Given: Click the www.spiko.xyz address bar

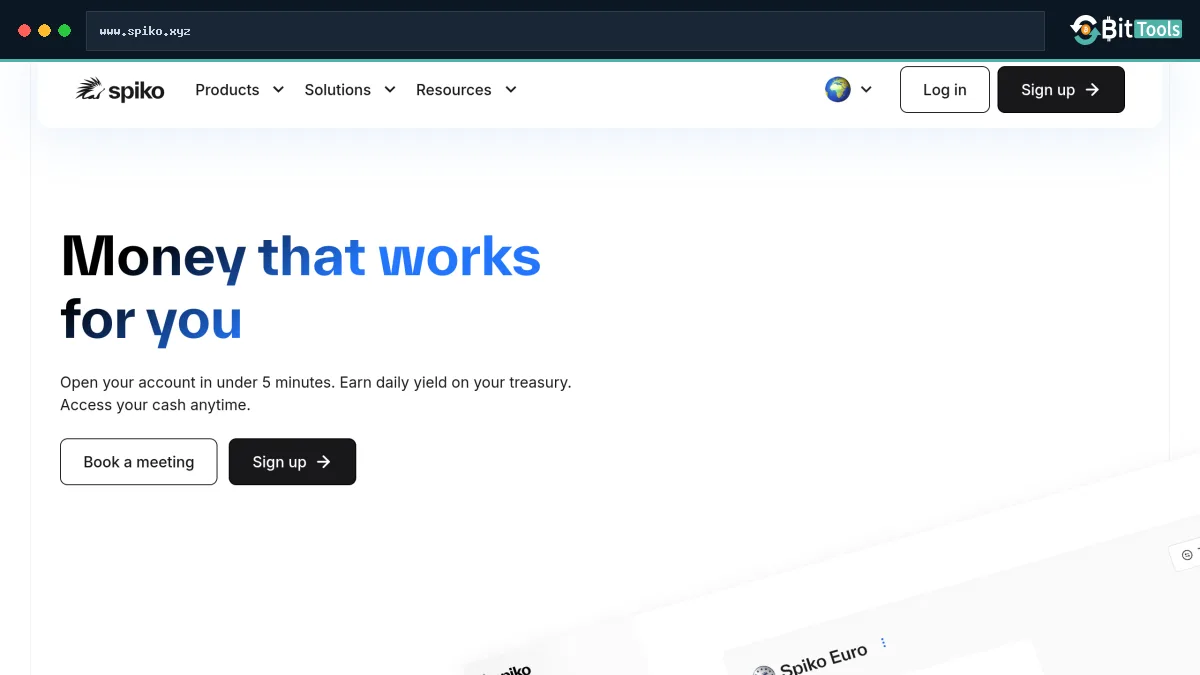Looking at the screenshot, I should pyautogui.click(x=565, y=31).
